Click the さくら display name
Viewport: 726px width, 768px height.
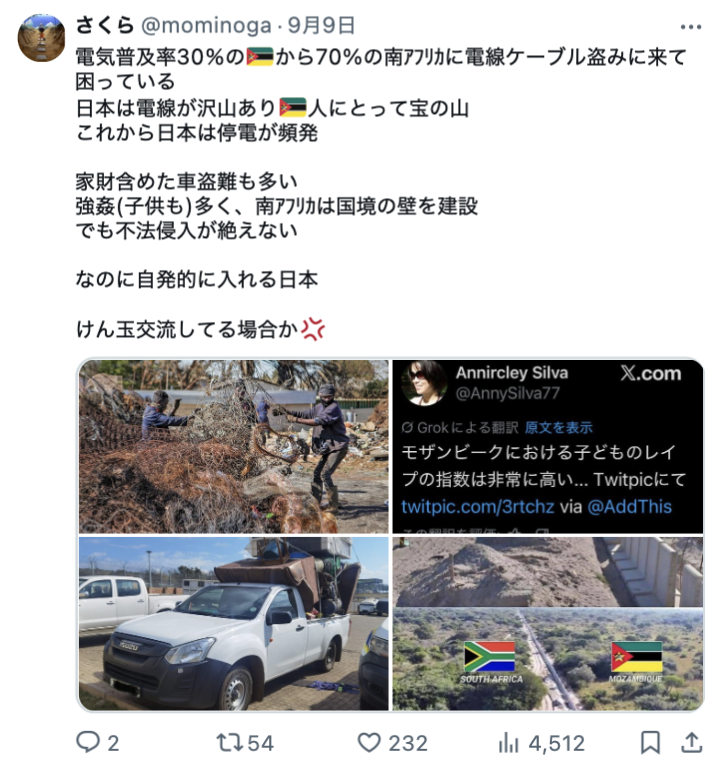point(105,25)
